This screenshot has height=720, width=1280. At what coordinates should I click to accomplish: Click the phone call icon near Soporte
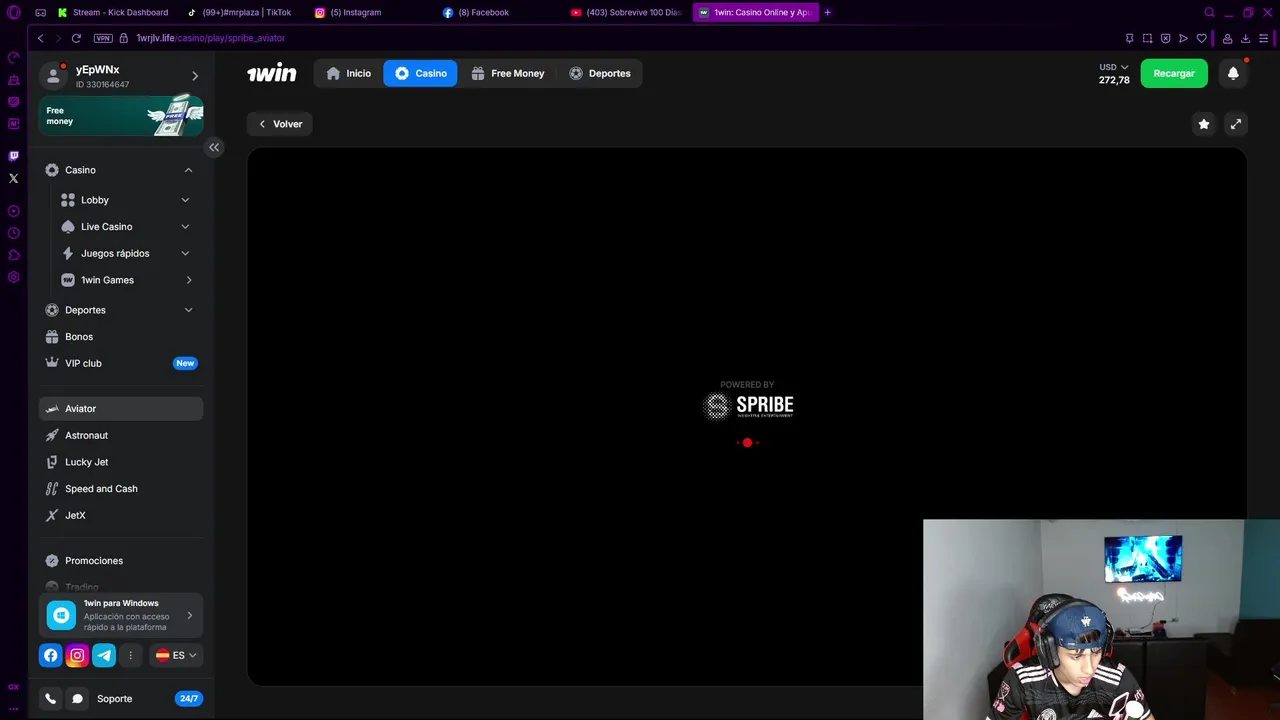(x=51, y=699)
